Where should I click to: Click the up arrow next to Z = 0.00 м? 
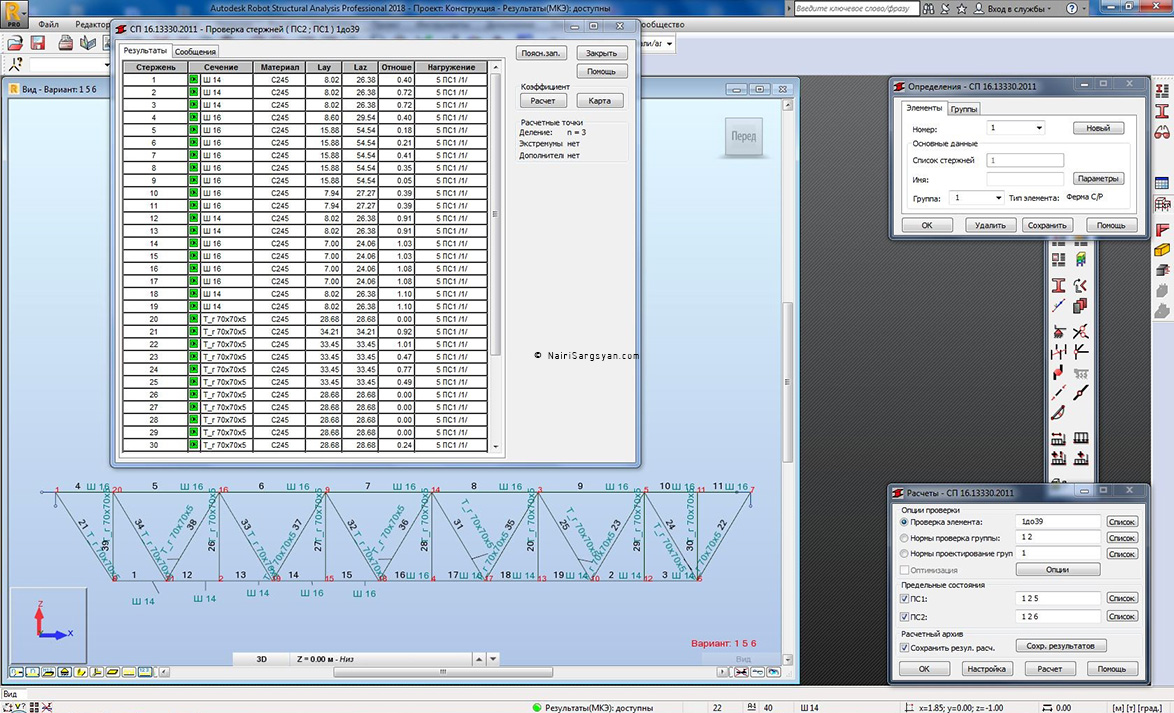(479, 659)
